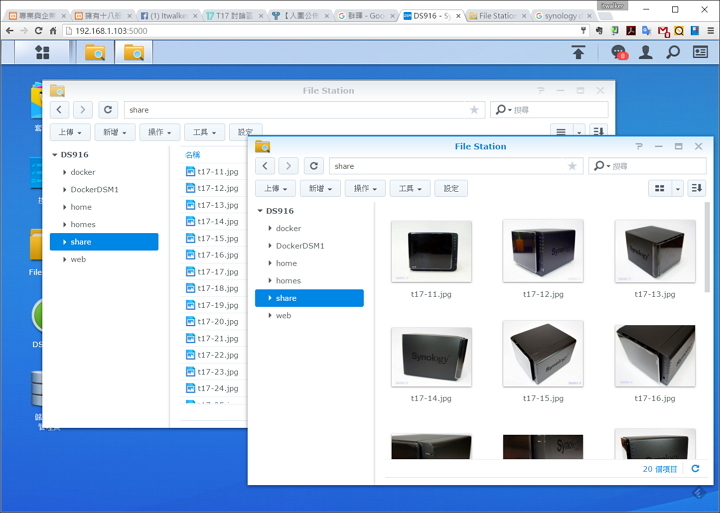Open 新增 dropdown in the back File Station
This screenshot has width=720, height=513.
point(116,132)
